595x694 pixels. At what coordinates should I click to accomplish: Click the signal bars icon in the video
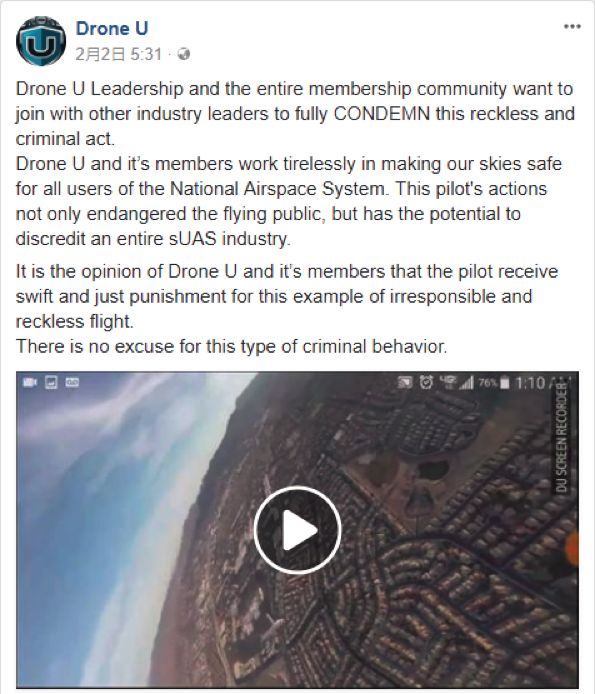point(466,382)
